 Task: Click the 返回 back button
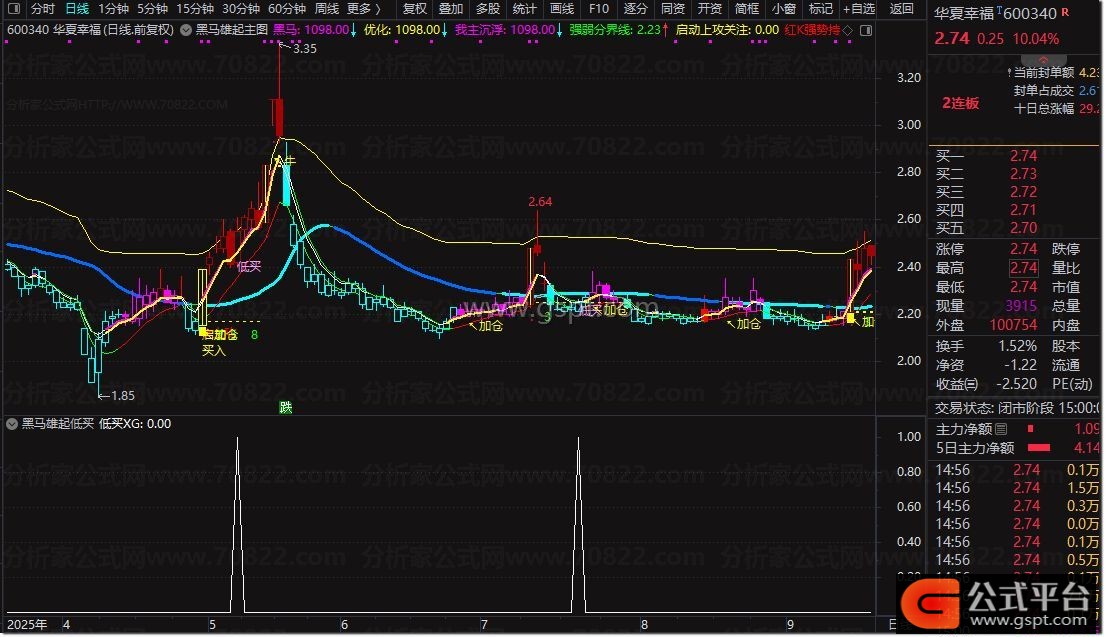click(x=901, y=9)
